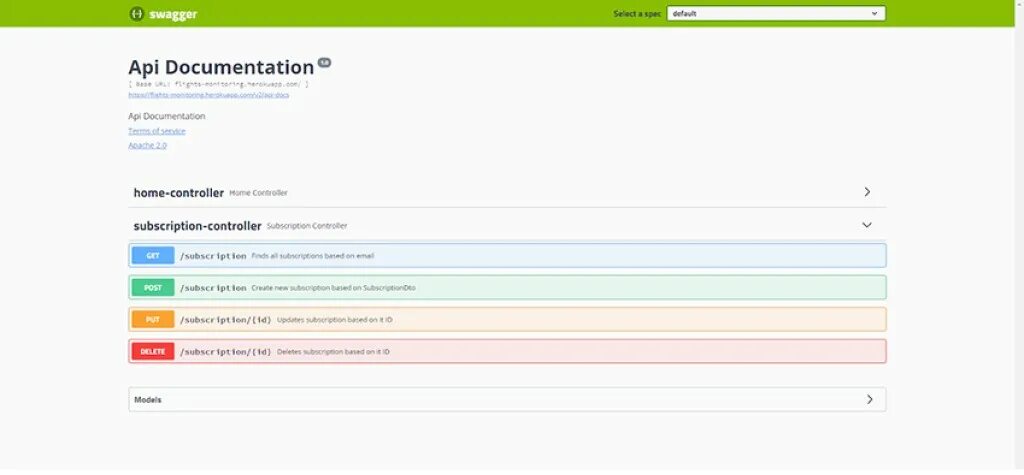Click the 'Home Controller' description text

point(258,193)
